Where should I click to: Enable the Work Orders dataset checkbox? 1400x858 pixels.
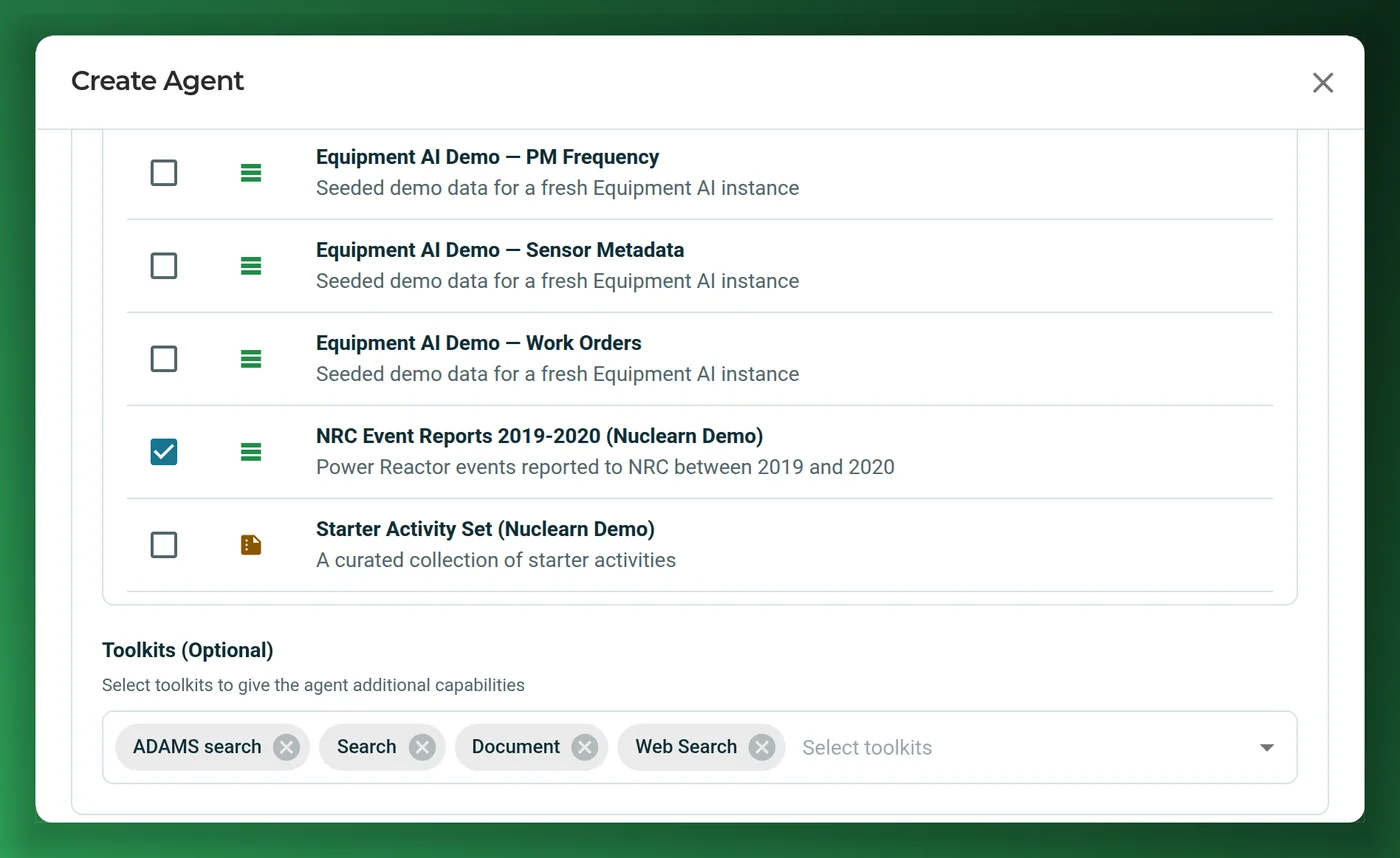coord(164,359)
